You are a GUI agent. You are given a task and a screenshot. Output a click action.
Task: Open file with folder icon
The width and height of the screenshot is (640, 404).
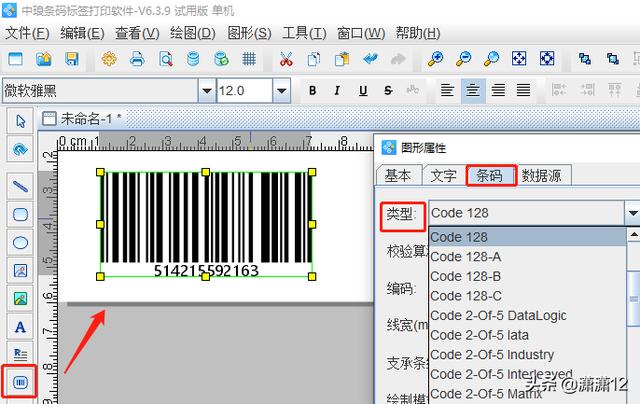click(44, 59)
